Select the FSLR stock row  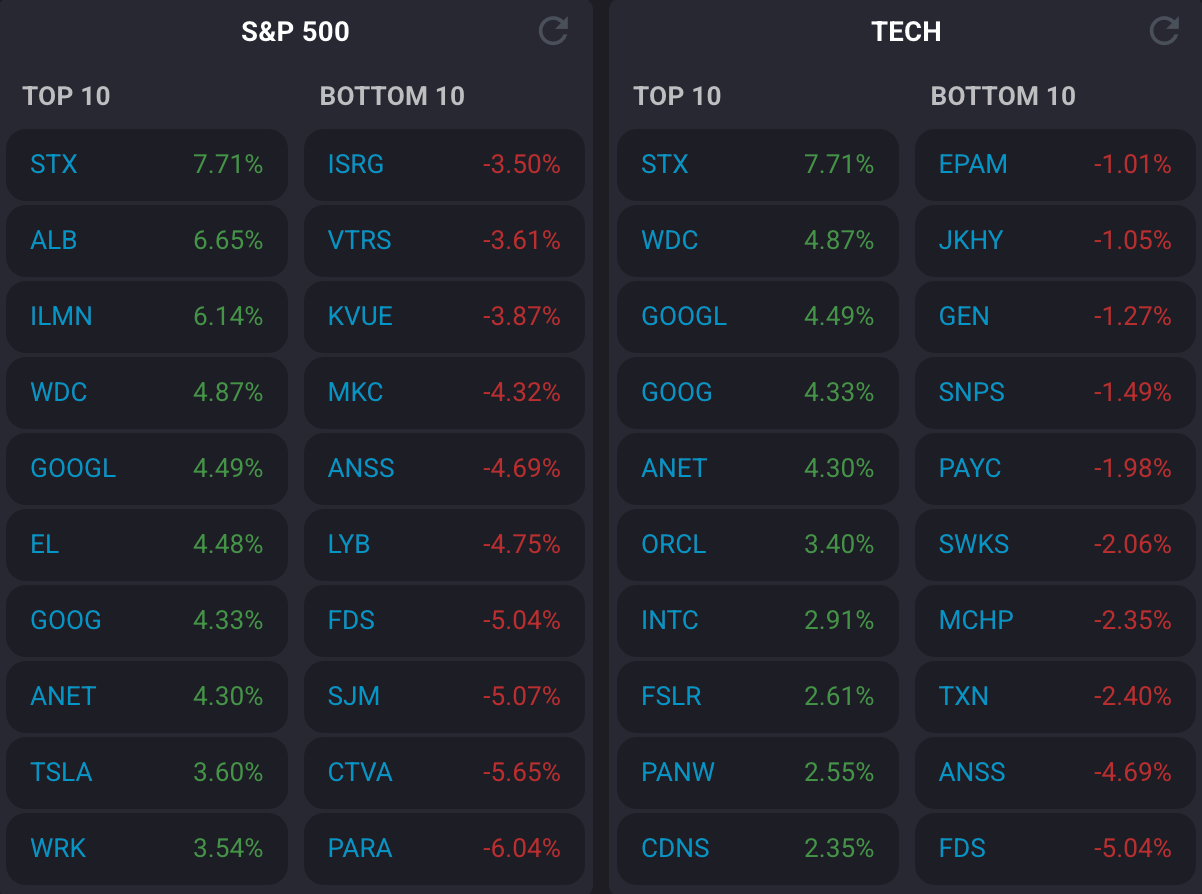[671, 696]
